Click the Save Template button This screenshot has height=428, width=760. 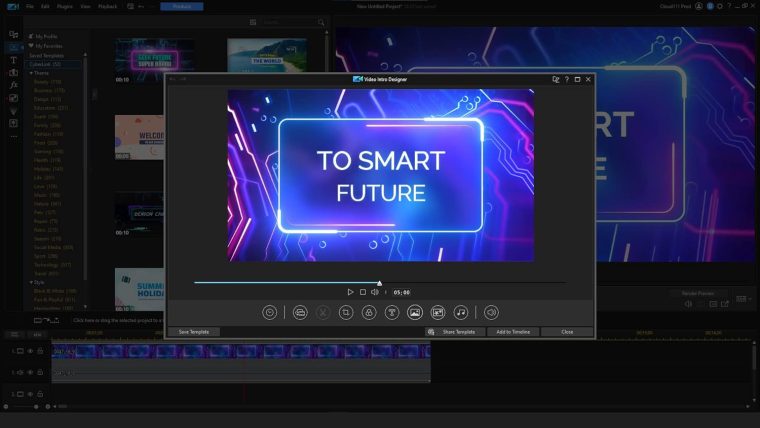pyautogui.click(x=194, y=332)
